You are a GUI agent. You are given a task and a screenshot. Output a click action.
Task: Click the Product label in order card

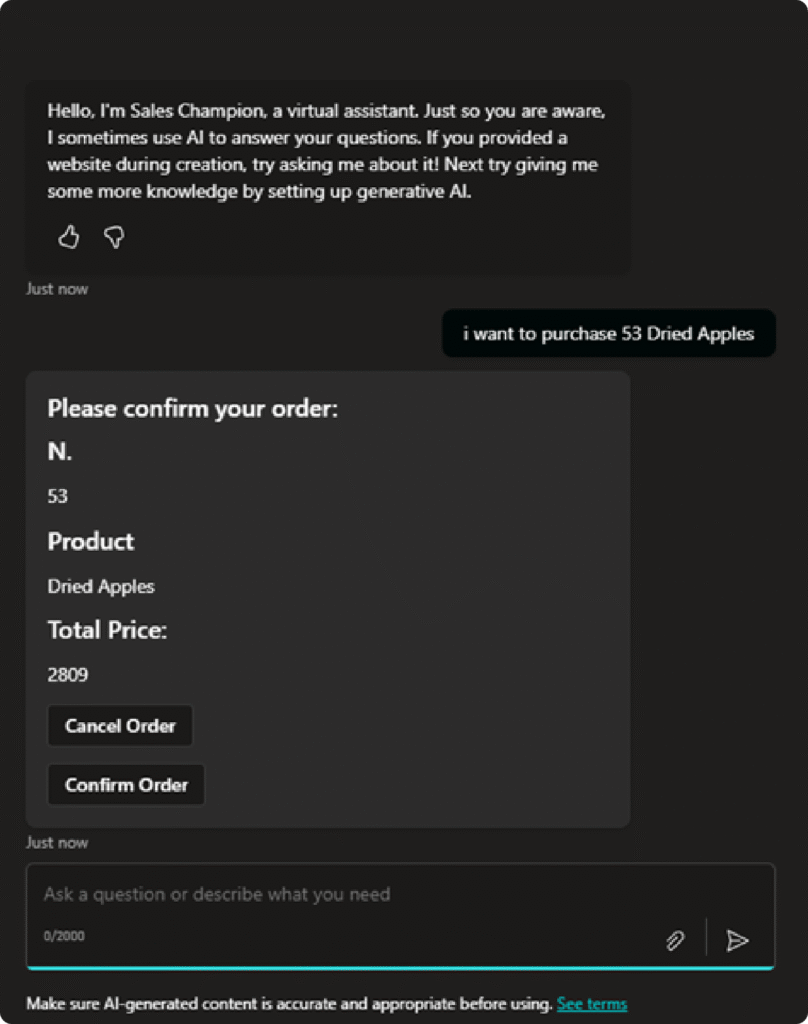91,541
